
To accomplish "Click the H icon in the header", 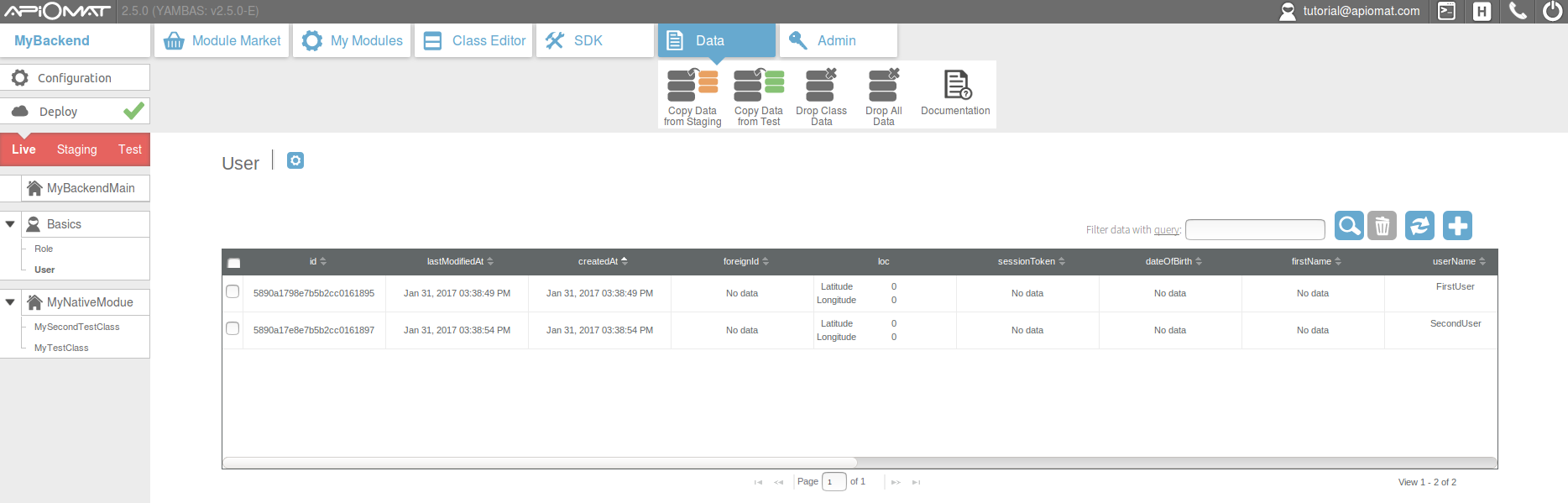I will coord(1482,11).
